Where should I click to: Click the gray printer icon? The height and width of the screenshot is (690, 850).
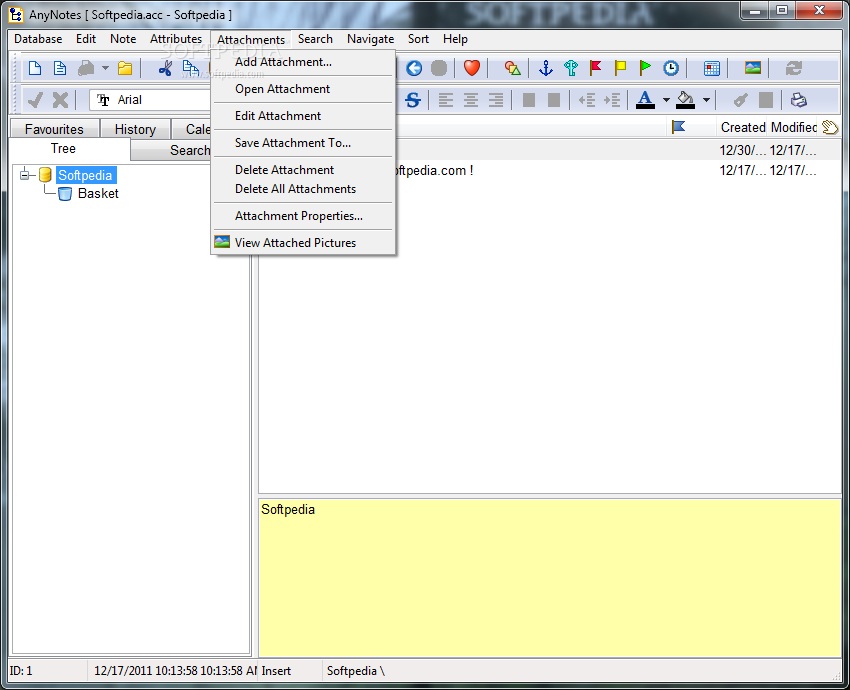click(x=86, y=68)
